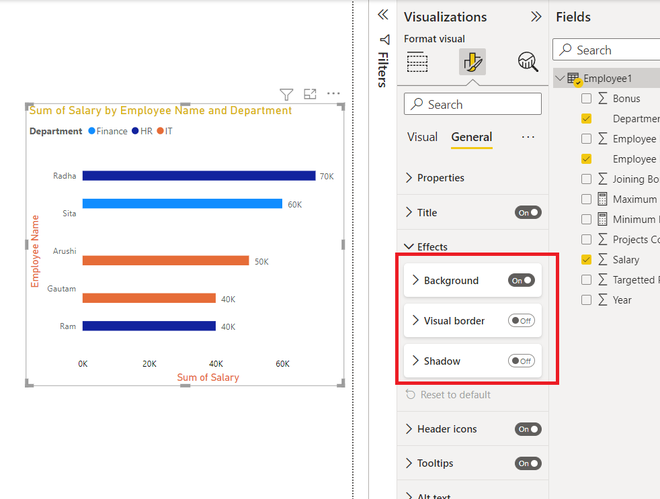Collapse Filters pane with double-left arrows
660x499 pixels.
383,15
